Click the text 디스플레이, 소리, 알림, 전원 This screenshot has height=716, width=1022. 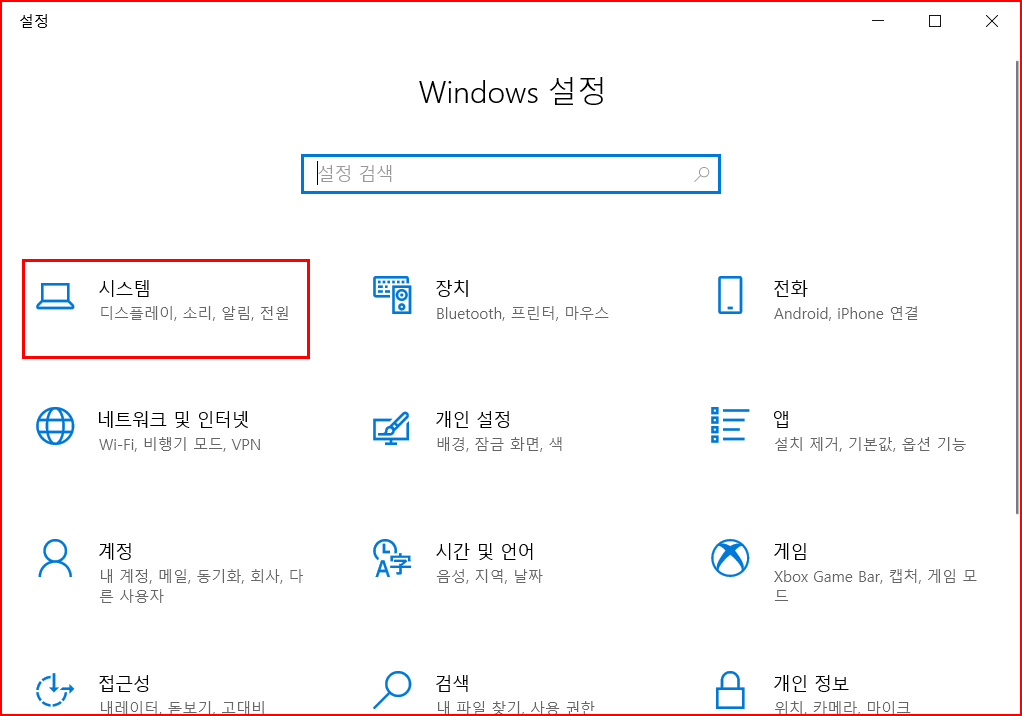(x=194, y=313)
